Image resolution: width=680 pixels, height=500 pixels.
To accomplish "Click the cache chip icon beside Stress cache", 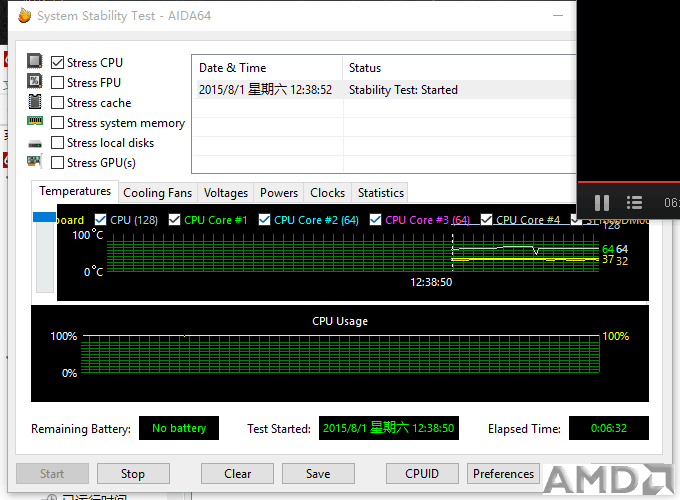I will click(35, 101).
